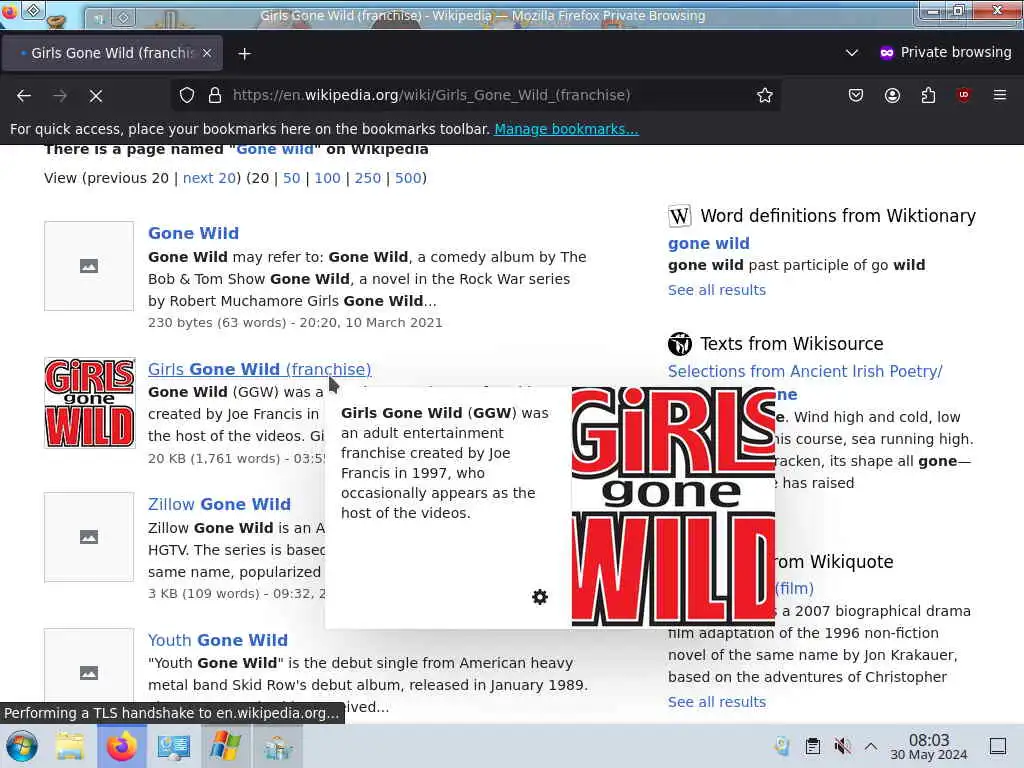Open the Firefox account icon
The width and height of the screenshot is (1024, 768).
(892, 95)
